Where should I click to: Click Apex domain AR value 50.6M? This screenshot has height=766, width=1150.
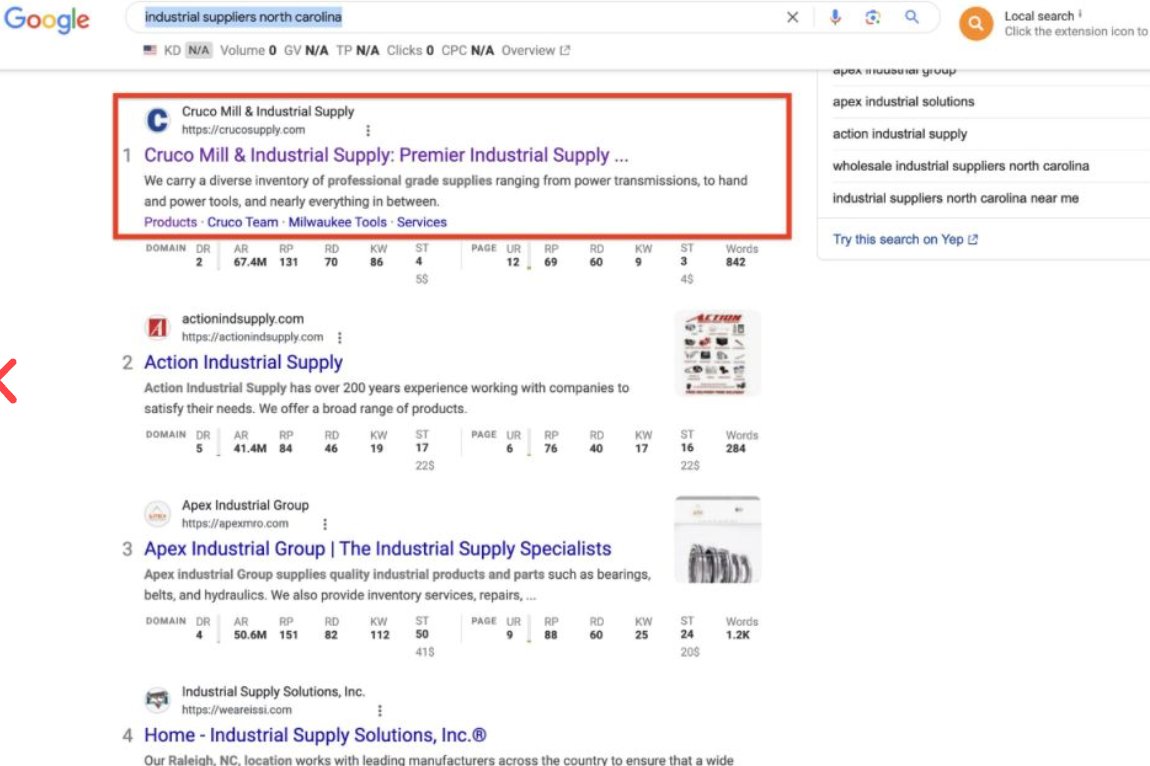[250, 635]
